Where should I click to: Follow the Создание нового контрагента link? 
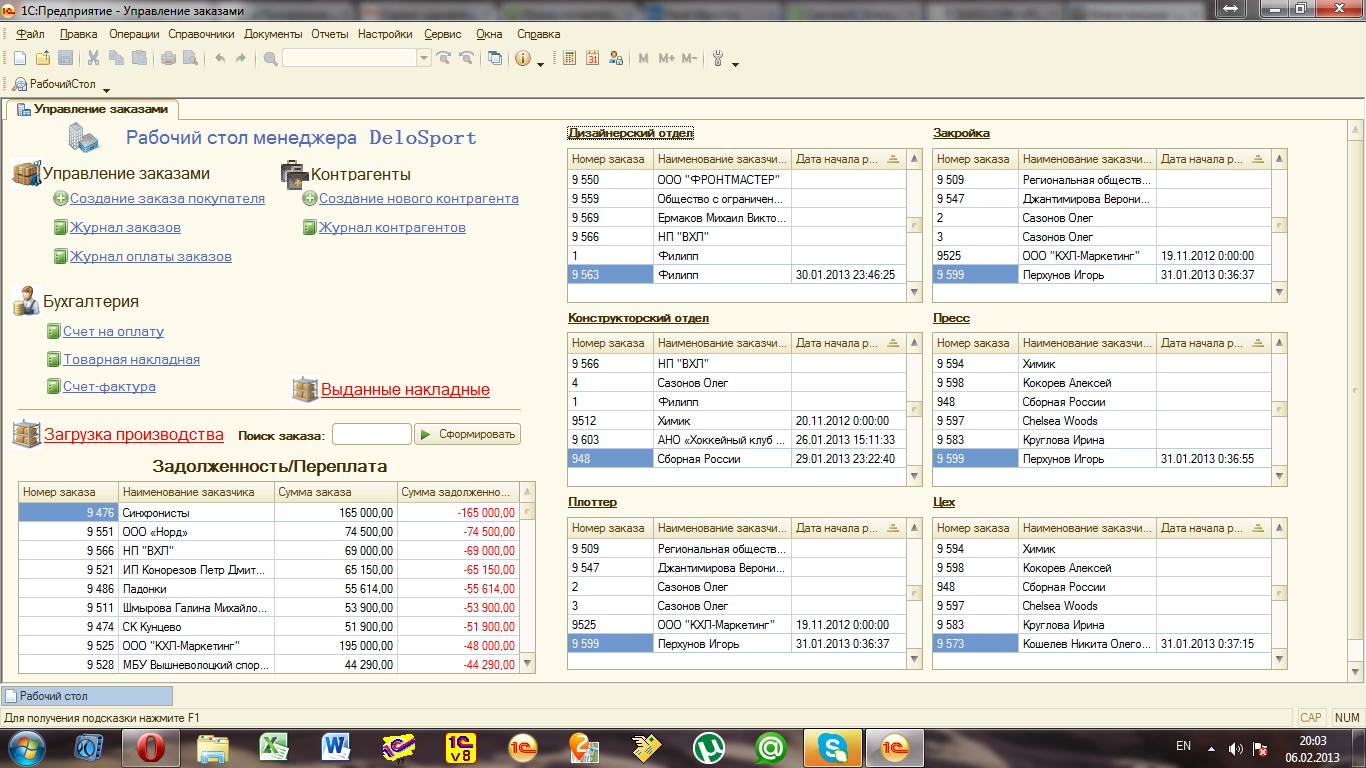click(x=418, y=199)
